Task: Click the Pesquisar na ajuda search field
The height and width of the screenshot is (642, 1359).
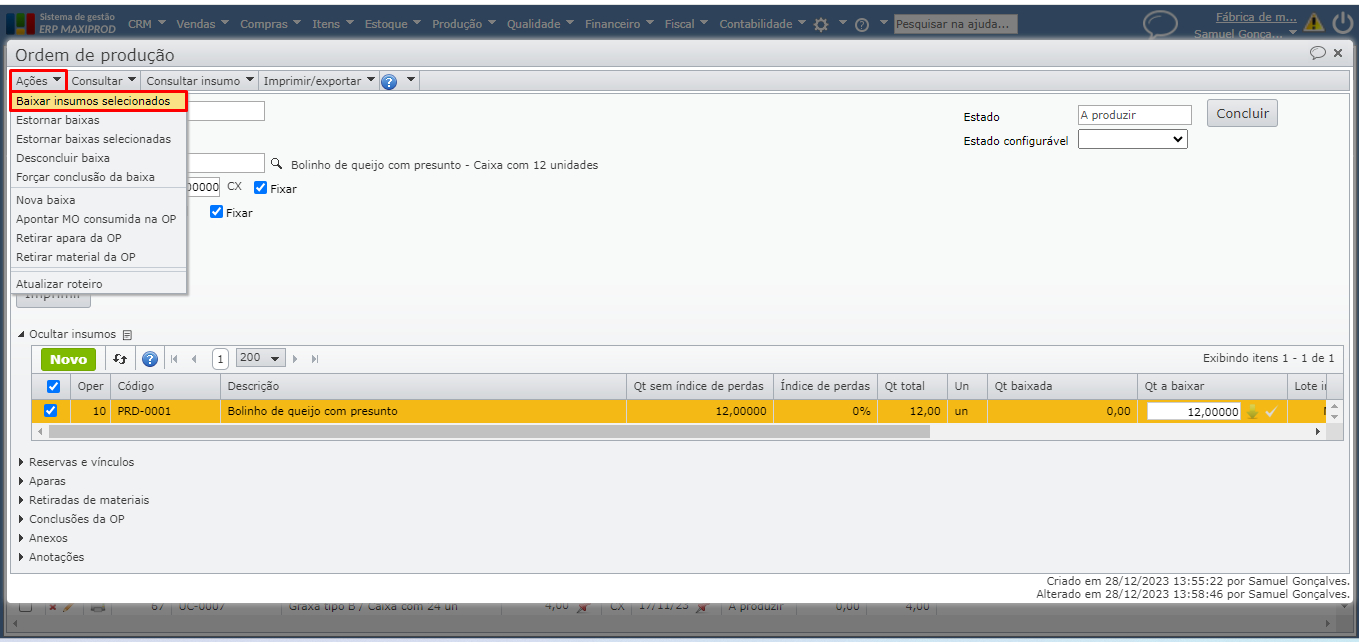Action: (955, 24)
